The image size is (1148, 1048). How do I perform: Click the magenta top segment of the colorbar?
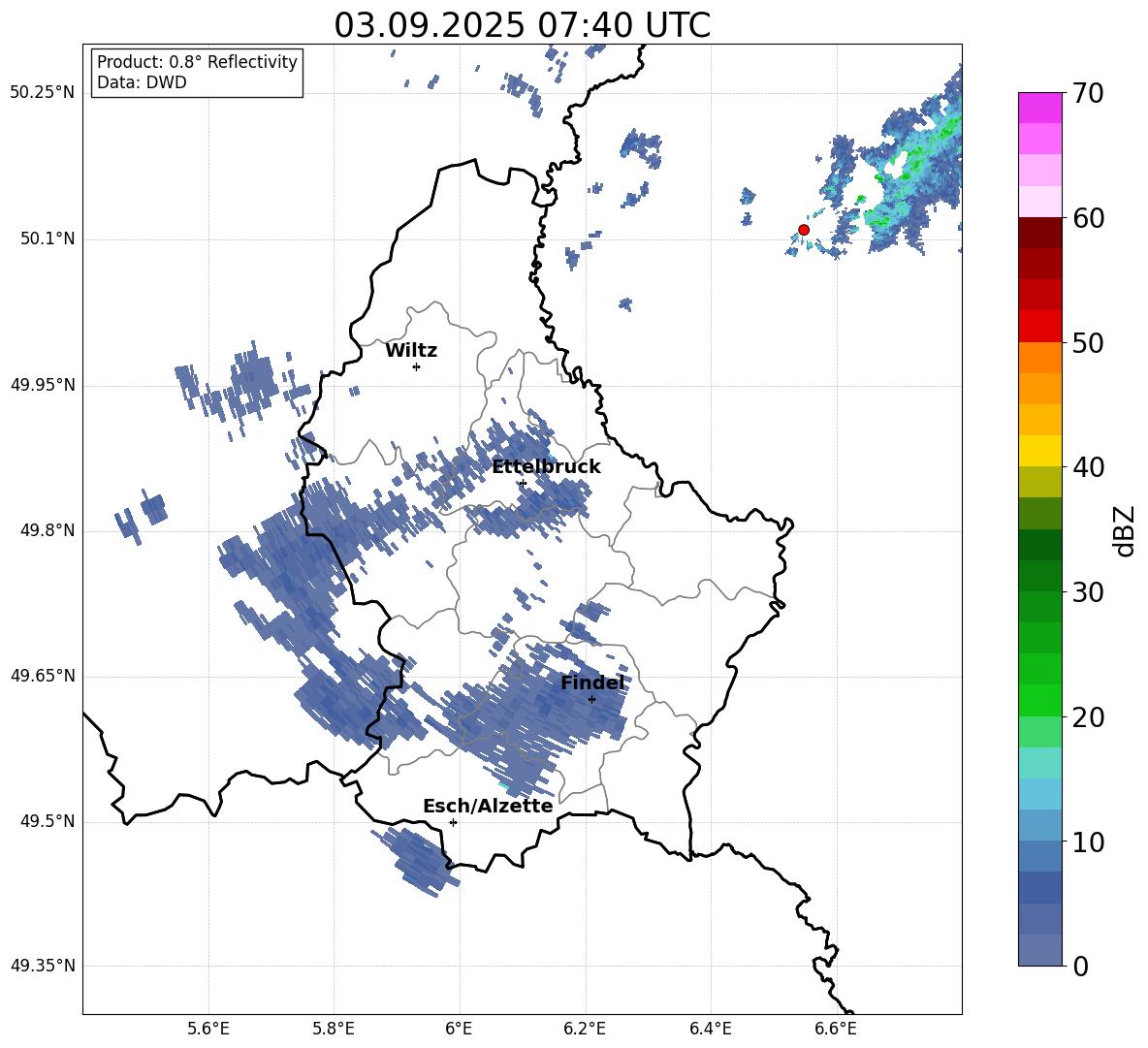click(1039, 108)
